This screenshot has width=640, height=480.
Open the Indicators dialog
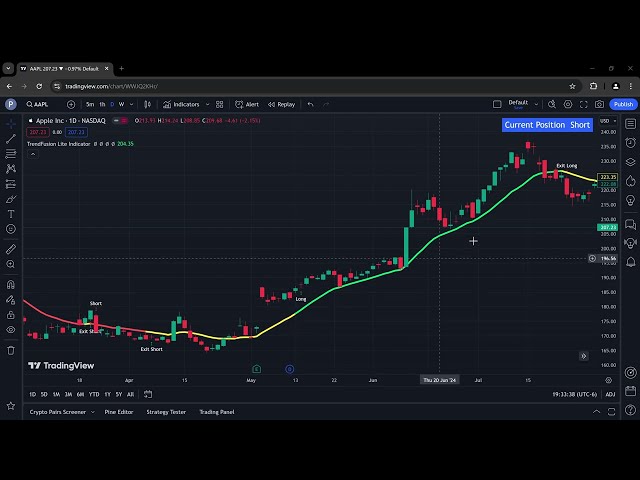[181, 104]
